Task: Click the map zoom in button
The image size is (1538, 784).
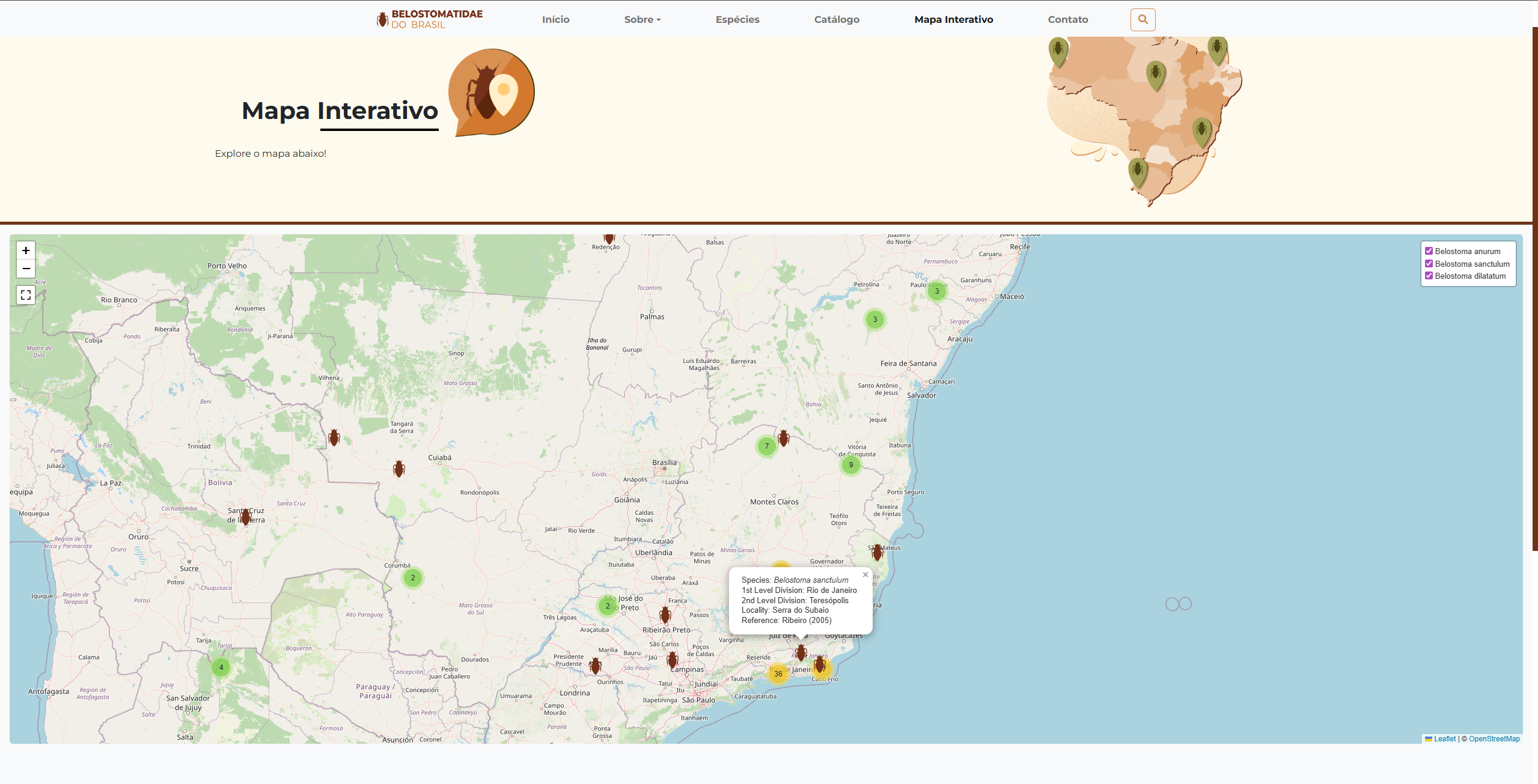Action: point(26,251)
